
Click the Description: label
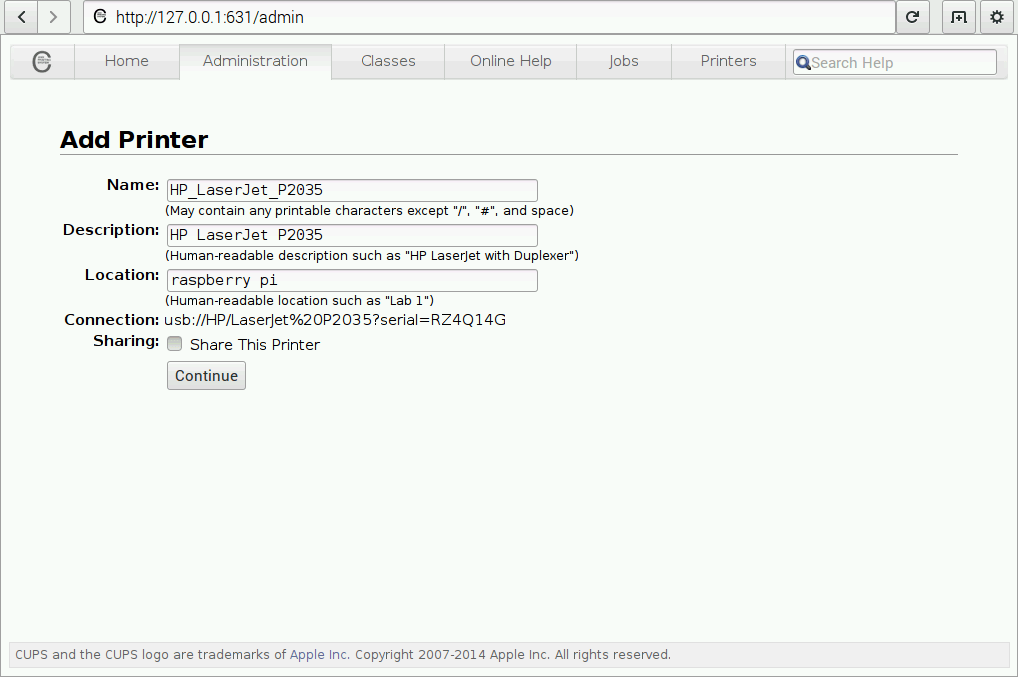[111, 230]
